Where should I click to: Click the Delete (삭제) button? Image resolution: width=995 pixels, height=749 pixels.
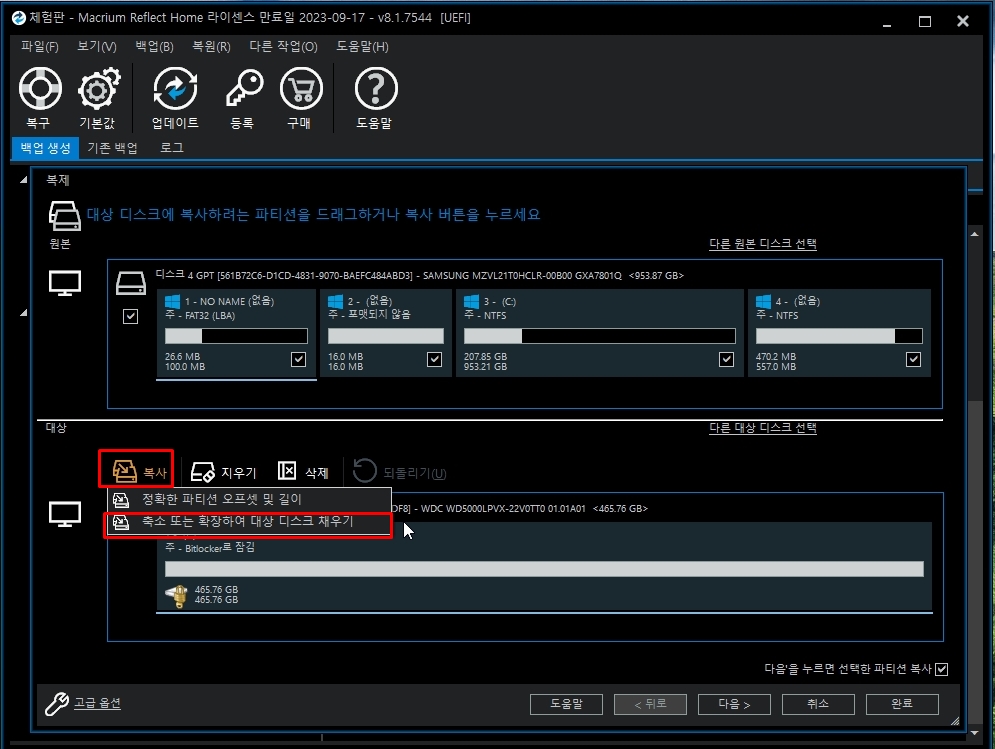(303, 472)
